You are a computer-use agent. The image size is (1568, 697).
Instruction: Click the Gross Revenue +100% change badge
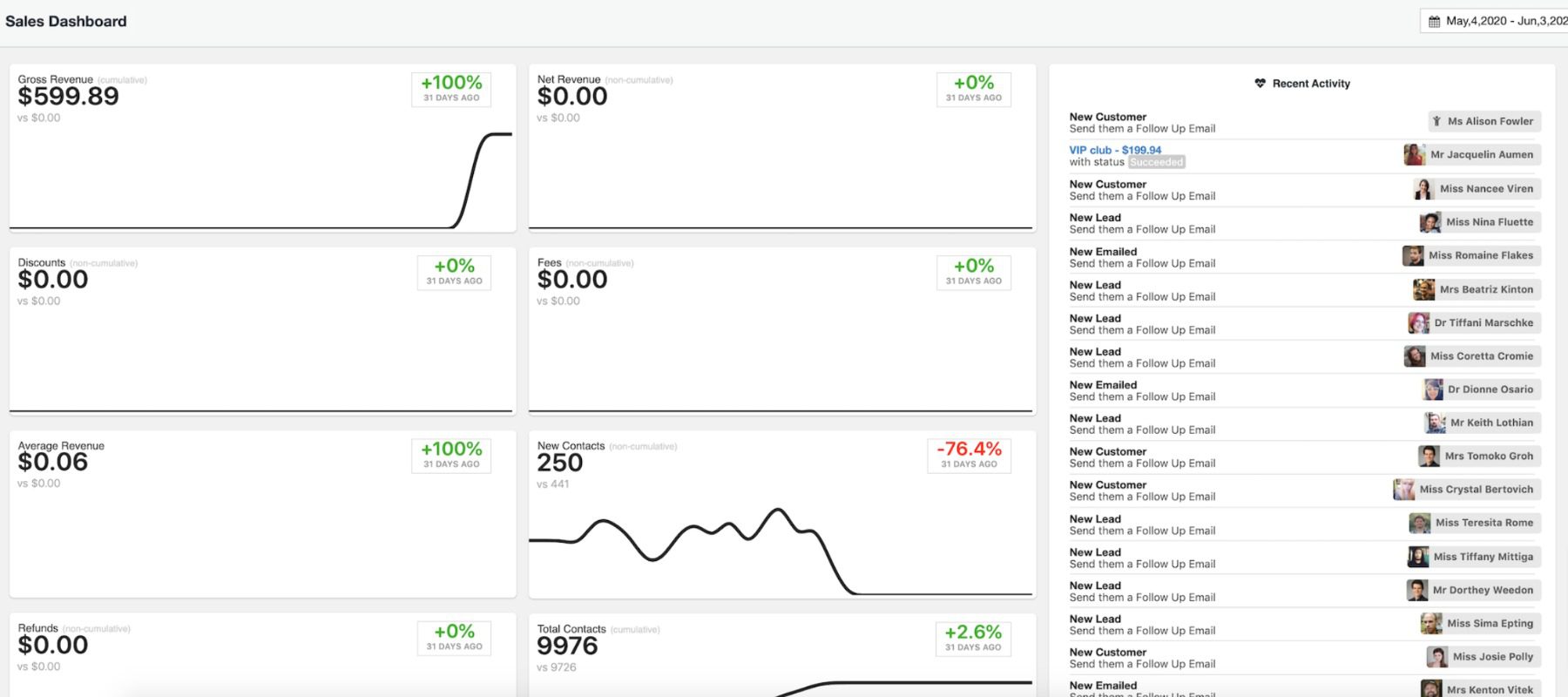(451, 89)
